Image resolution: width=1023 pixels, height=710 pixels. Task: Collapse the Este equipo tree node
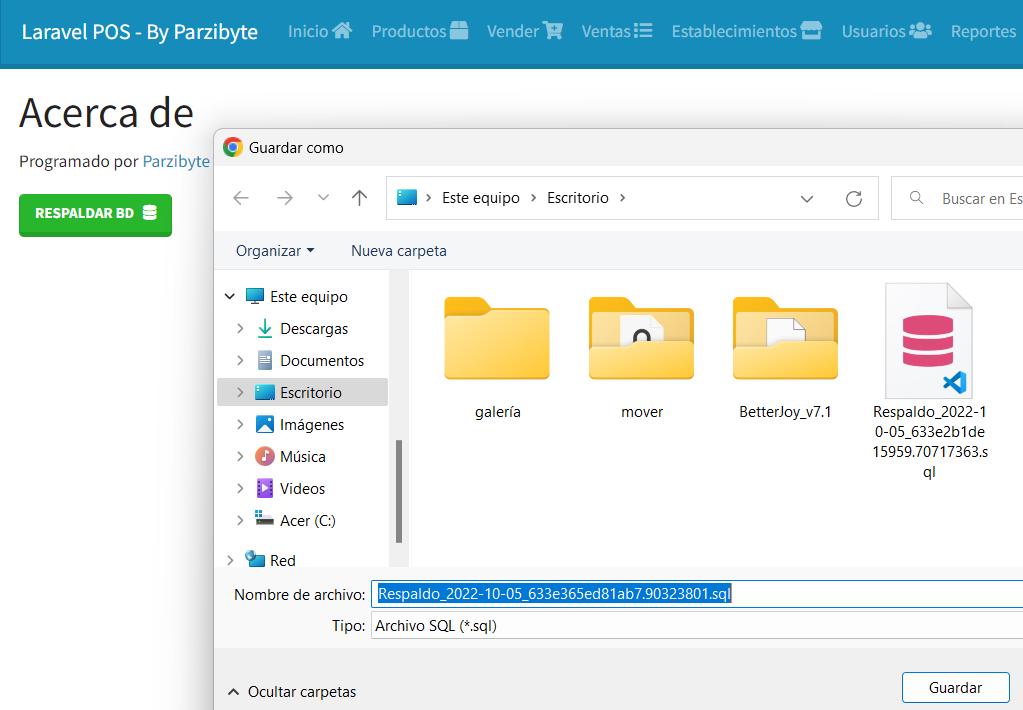coord(230,296)
